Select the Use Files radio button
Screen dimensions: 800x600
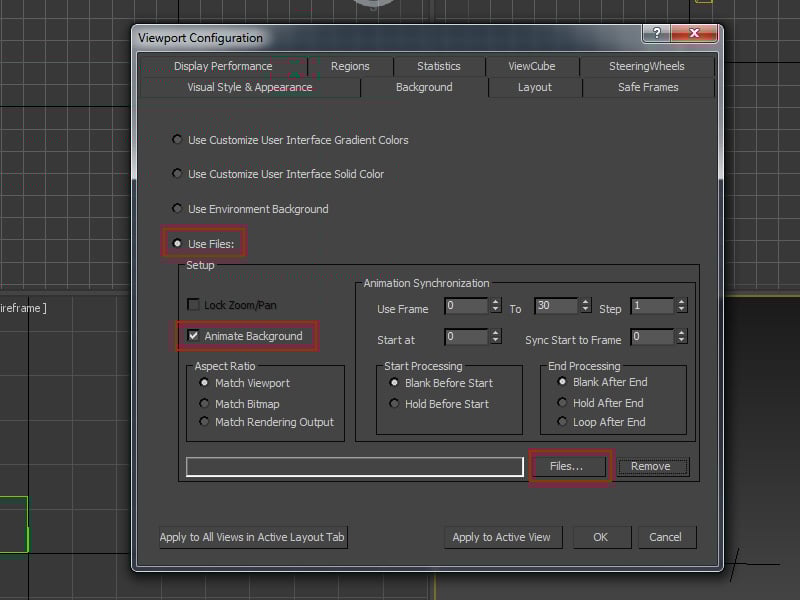[177, 243]
